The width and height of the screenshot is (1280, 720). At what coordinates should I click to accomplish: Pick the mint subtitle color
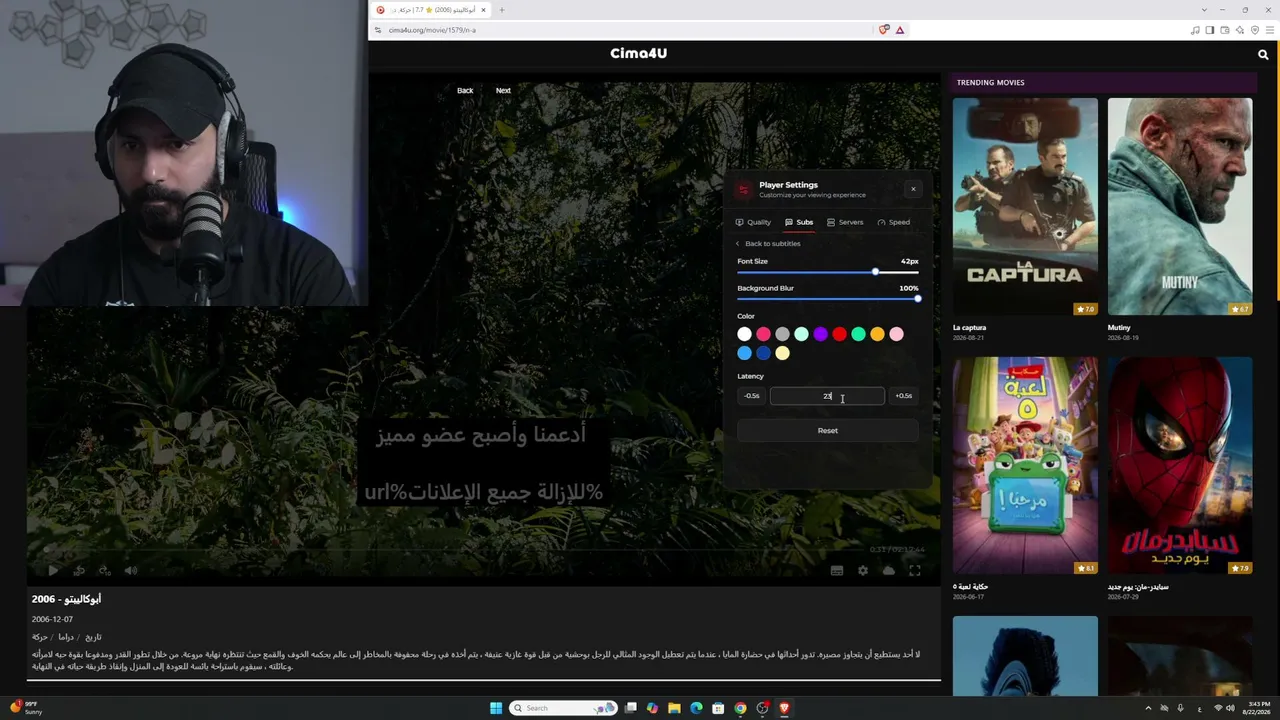[x=801, y=334]
